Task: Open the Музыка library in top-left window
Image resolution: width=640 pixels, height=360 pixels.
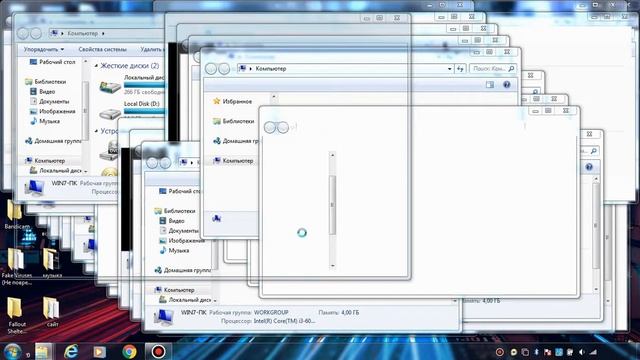Action: click(45, 121)
